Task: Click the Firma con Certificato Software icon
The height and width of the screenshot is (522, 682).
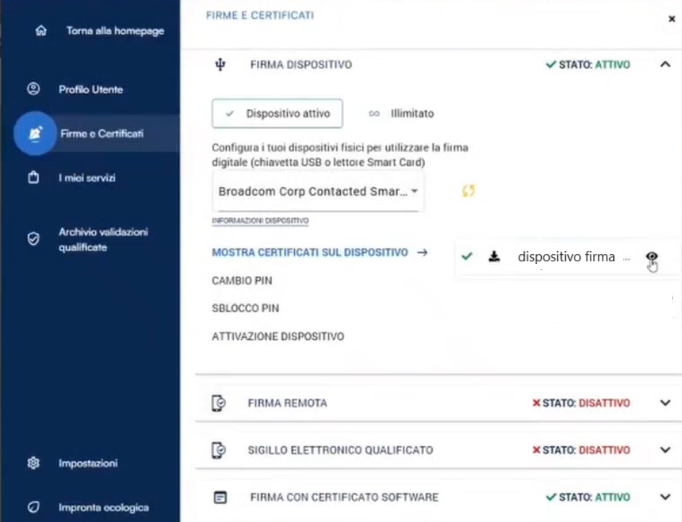Action: click(219, 497)
